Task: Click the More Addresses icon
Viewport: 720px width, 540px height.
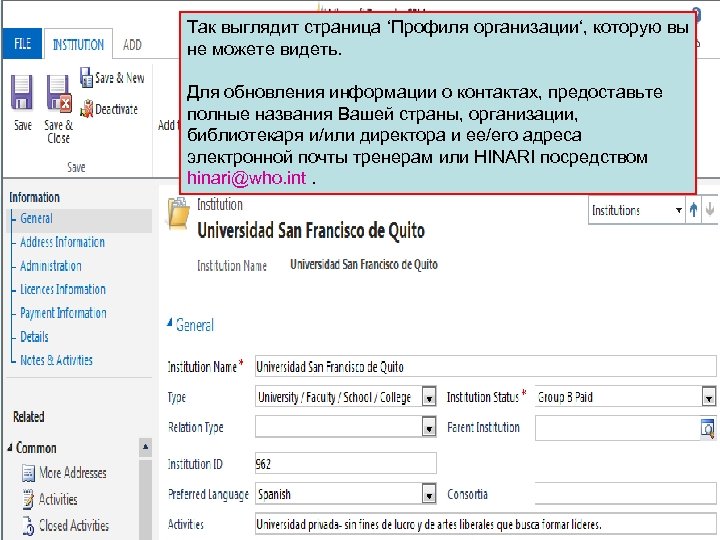Action: point(28,473)
